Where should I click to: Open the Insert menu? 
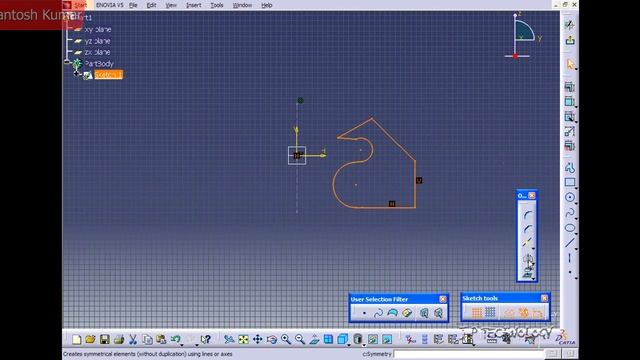193,5
